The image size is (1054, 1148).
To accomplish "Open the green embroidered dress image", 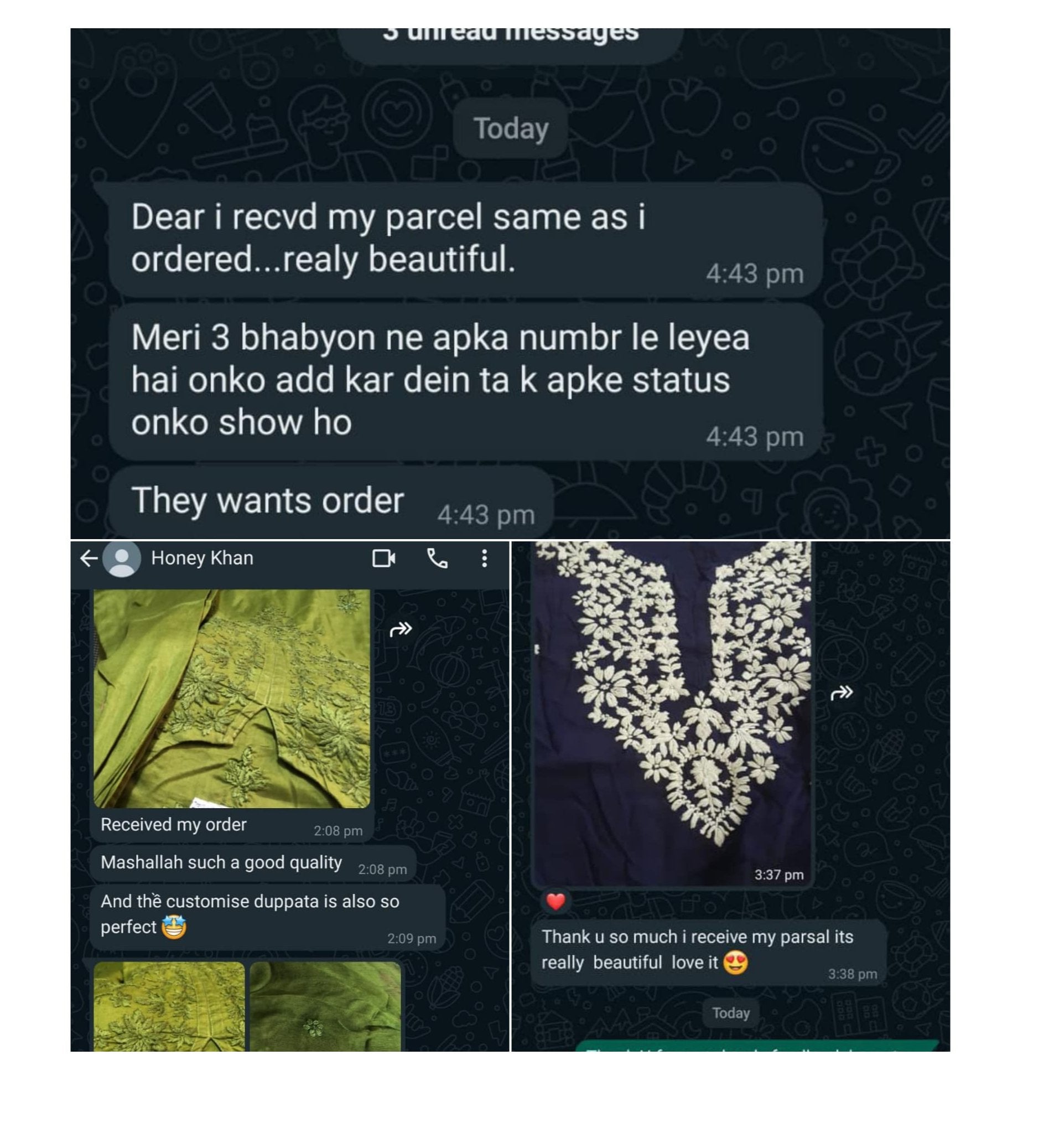I will coord(232,699).
